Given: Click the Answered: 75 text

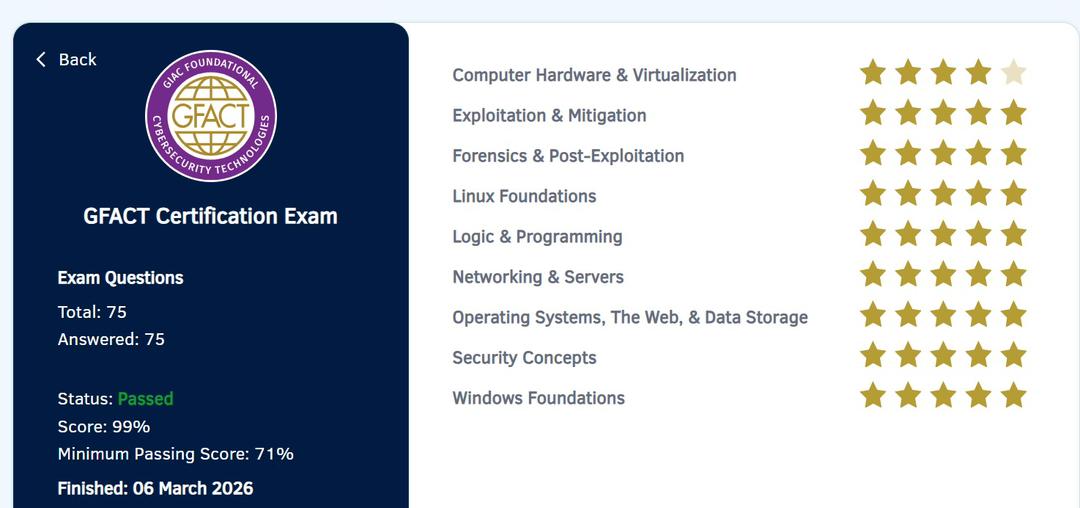Looking at the screenshot, I should pyautogui.click(x=112, y=339).
